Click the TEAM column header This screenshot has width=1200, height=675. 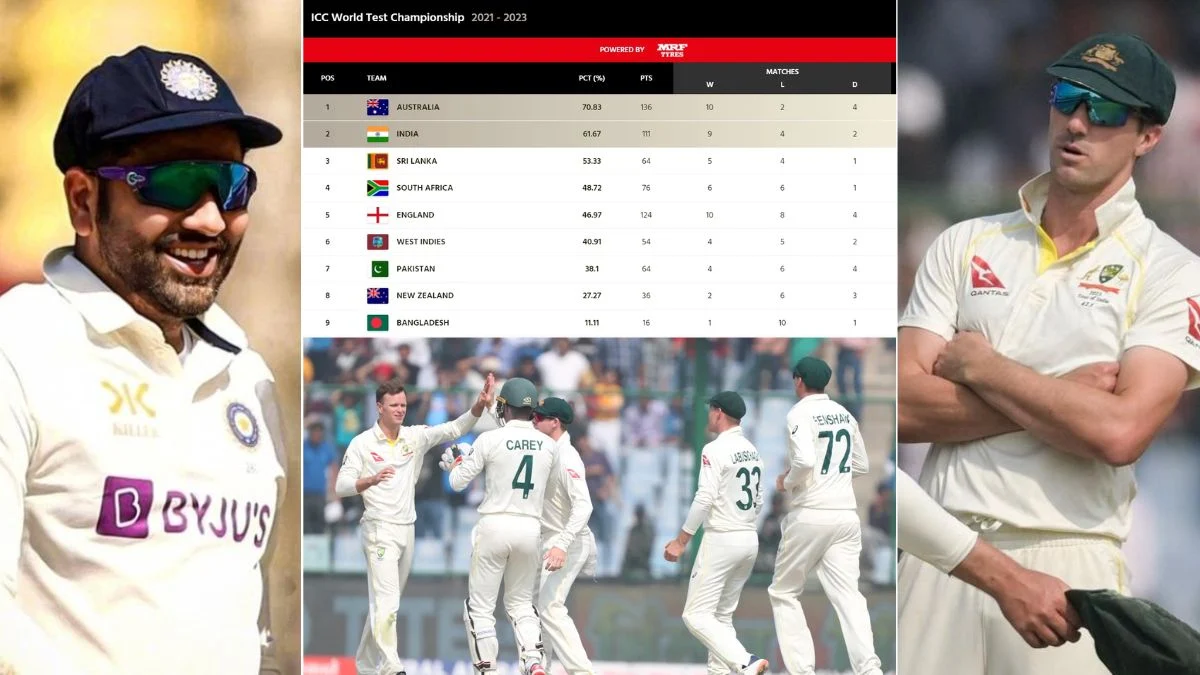point(377,78)
